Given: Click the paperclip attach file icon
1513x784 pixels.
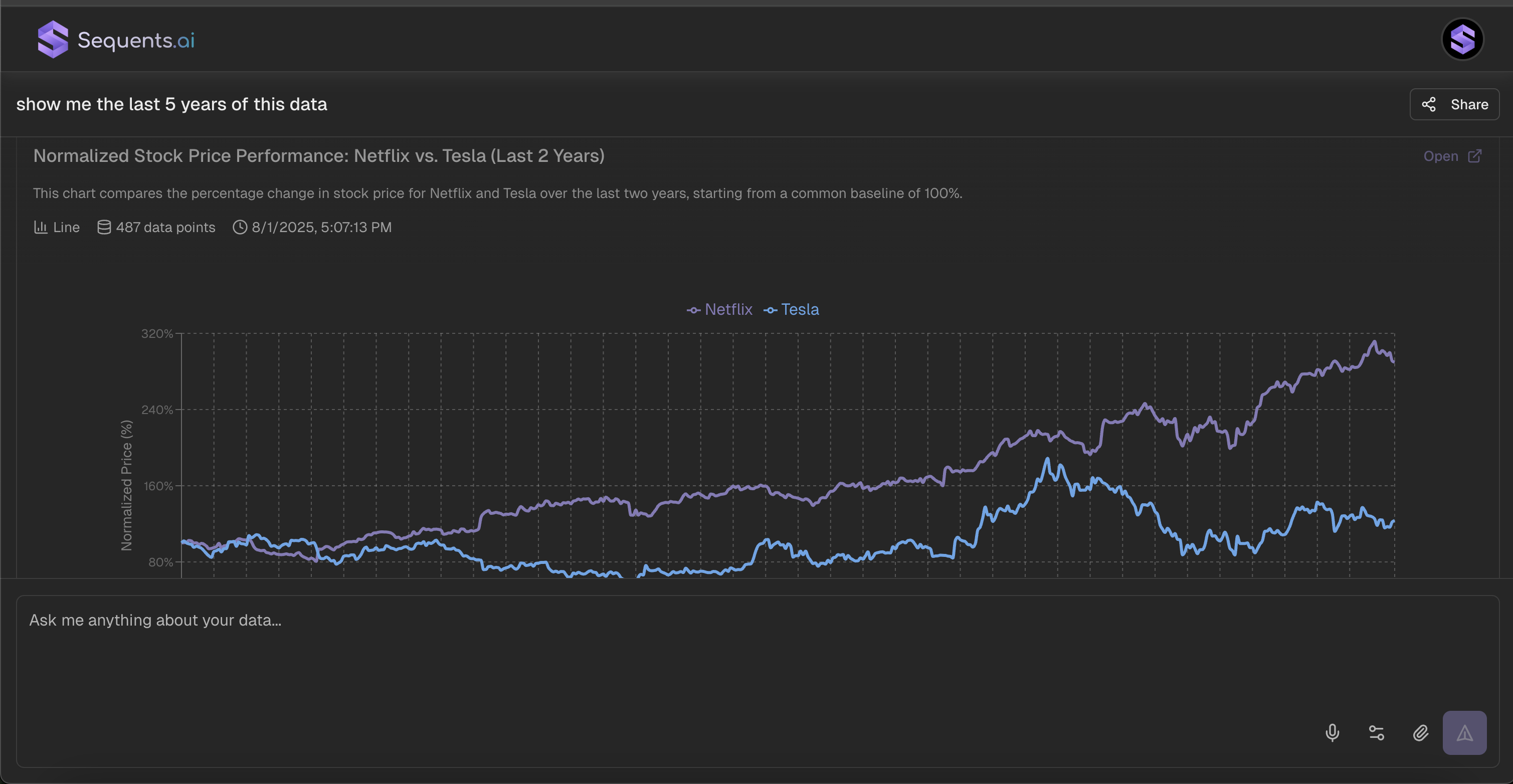Looking at the screenshot, I should (x=1420, y=733).
